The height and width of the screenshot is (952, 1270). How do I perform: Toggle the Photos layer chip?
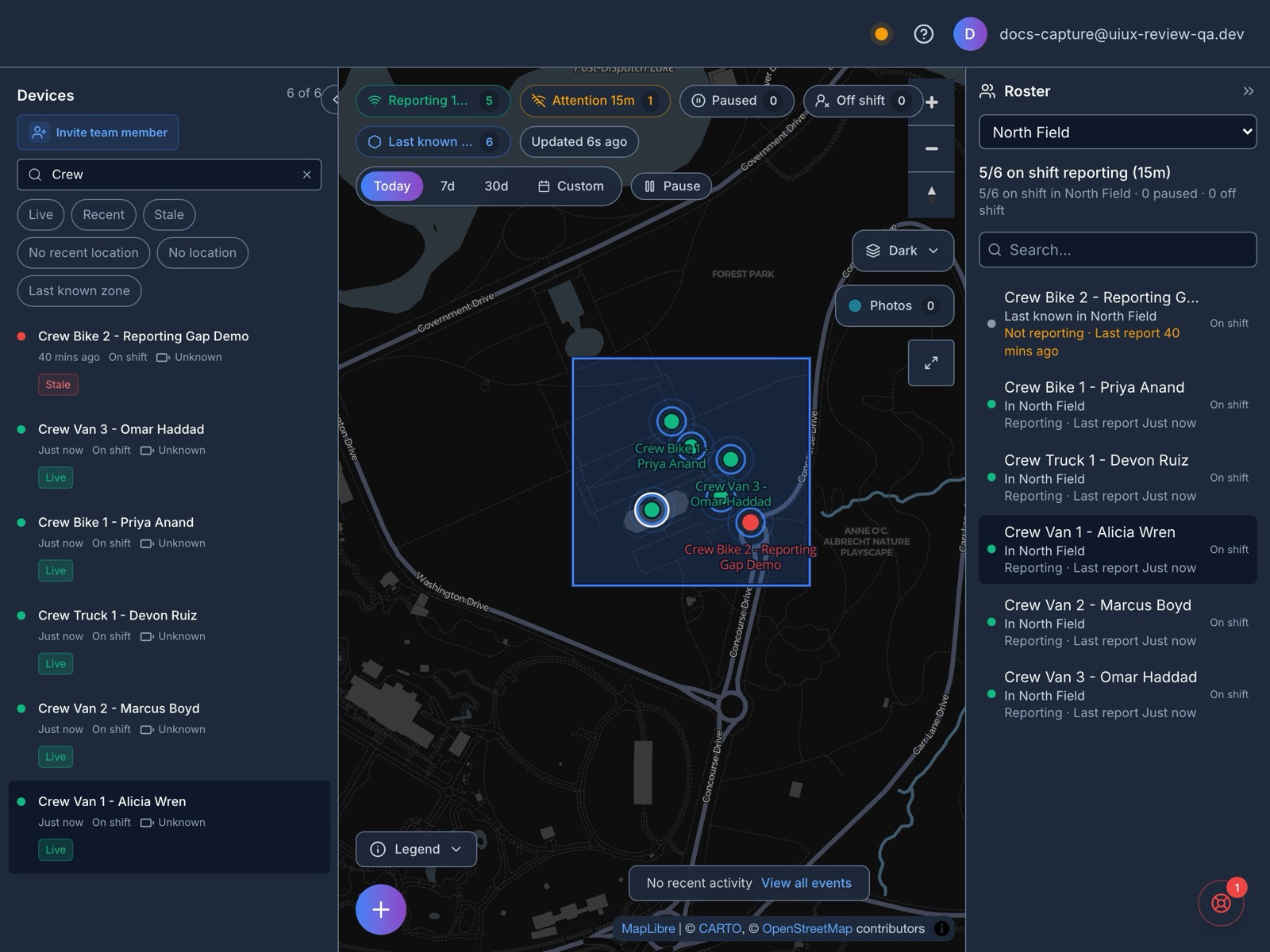point(895,305)
